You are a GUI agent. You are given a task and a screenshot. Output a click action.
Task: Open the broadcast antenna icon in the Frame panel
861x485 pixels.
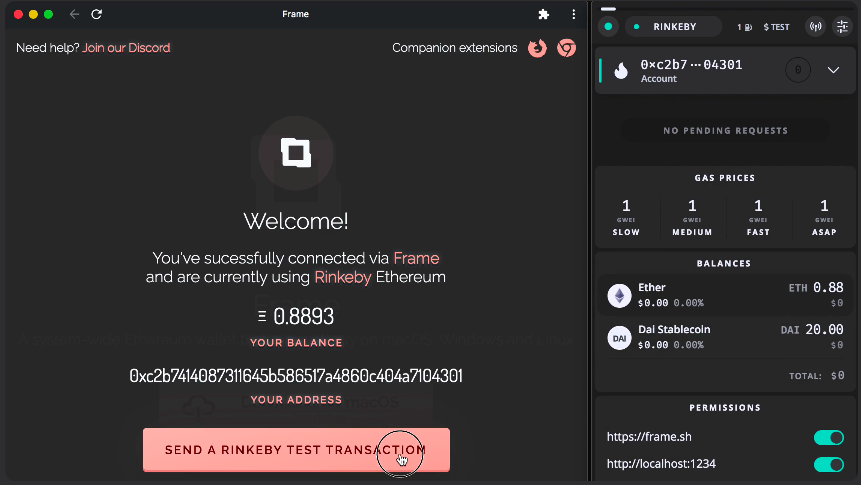[x=816, y=26]
